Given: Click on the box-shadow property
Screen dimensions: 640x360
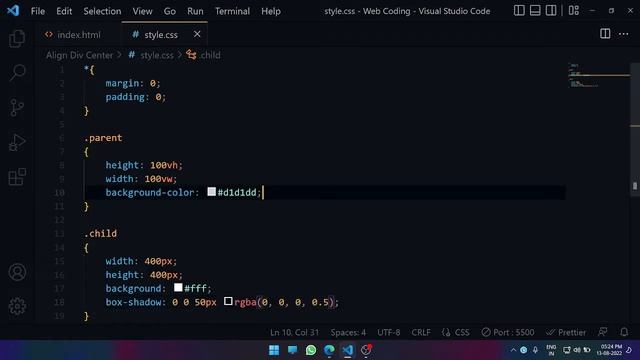Looking at the screenshot, I should coord(133,302).
